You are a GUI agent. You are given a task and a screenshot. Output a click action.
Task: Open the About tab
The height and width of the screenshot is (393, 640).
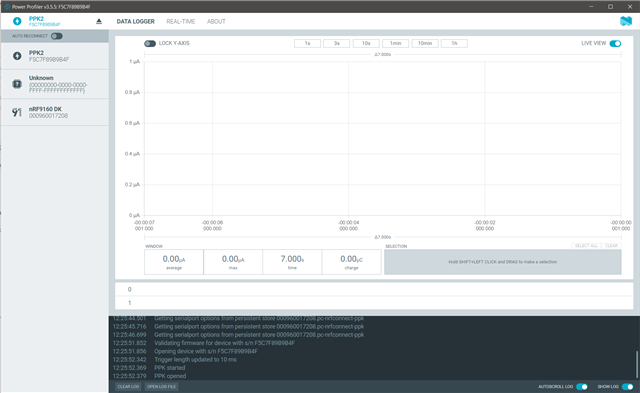[x=216, y=21]
